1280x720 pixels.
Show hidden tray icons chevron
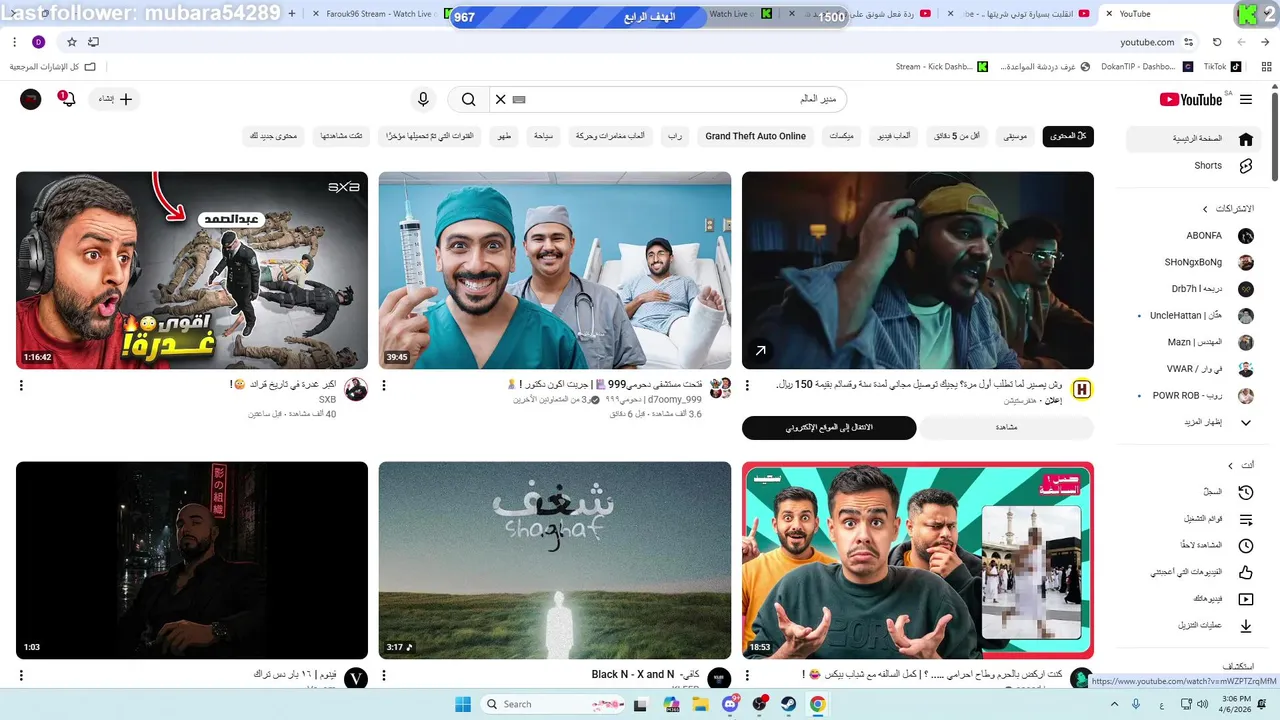pos(1114,704)
